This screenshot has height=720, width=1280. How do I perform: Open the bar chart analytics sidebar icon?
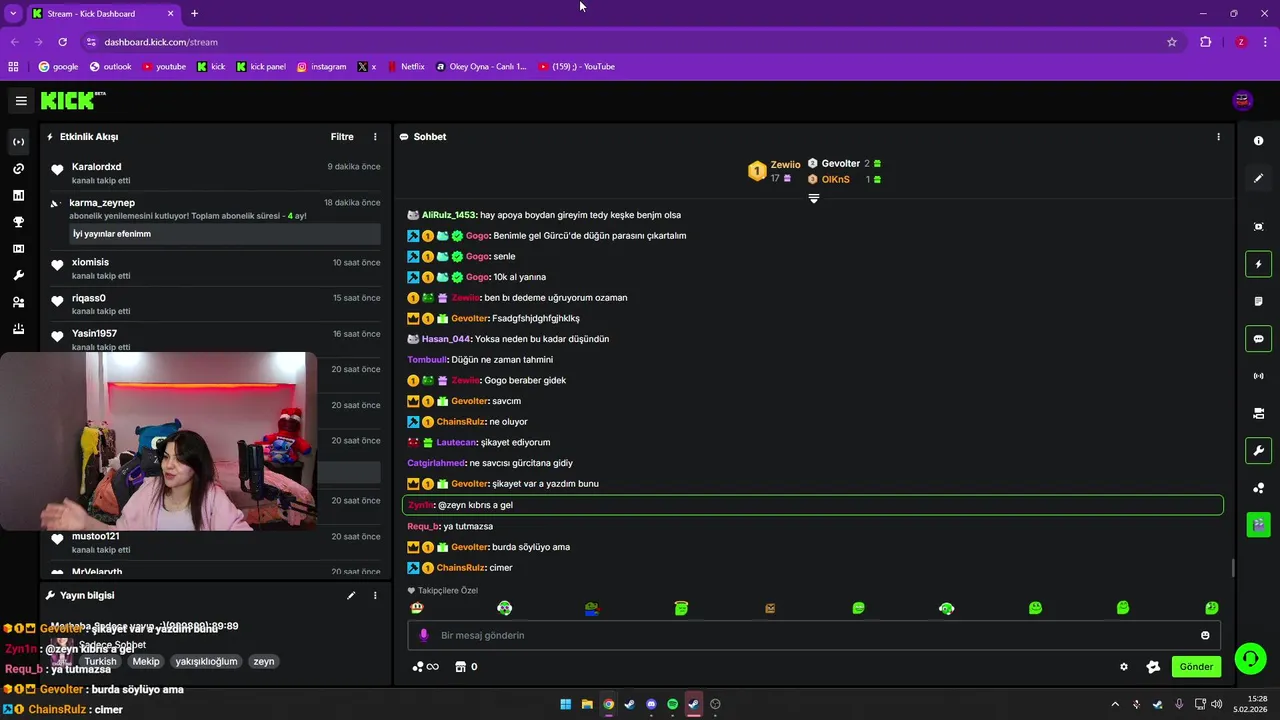pyautogui.click(x=18, y=196)
